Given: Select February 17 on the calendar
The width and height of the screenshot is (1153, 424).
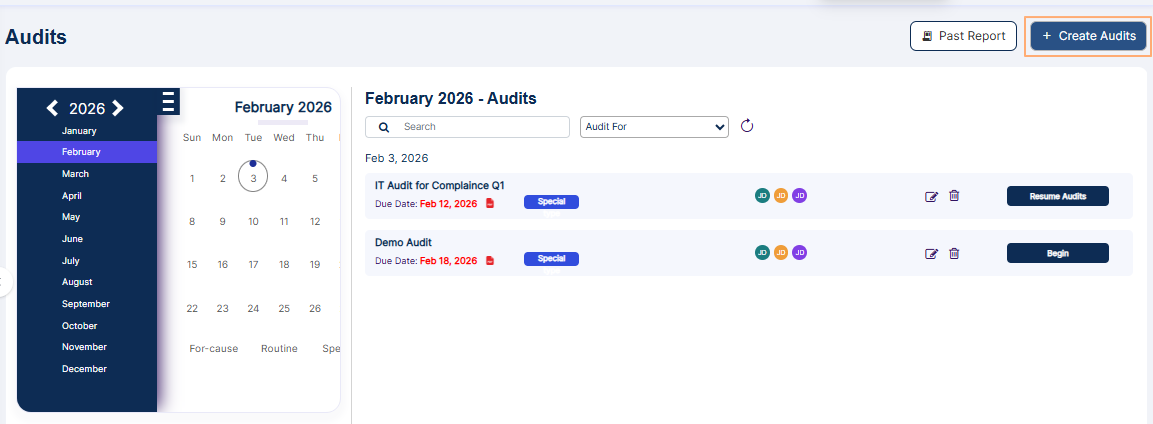Looking at the screenshot, I should [x=253, y=265].
